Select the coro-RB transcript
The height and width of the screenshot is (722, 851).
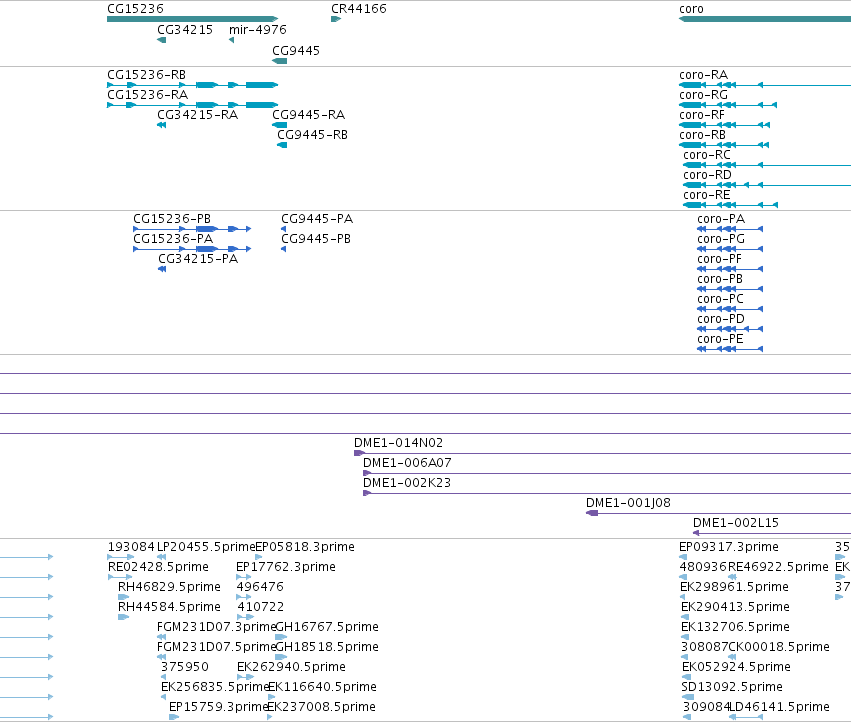pos(724,145)
